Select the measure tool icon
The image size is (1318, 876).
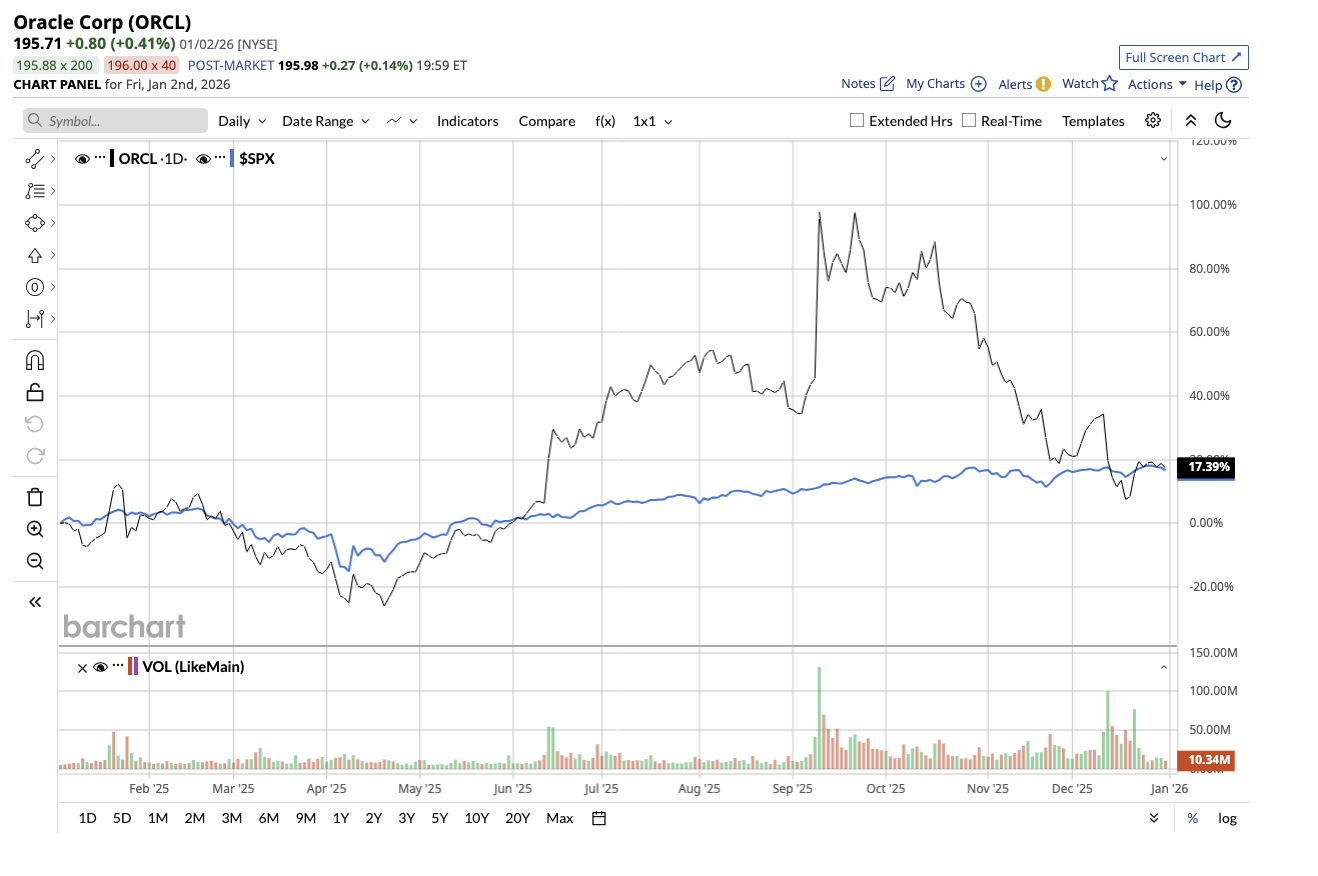point(35,319)
